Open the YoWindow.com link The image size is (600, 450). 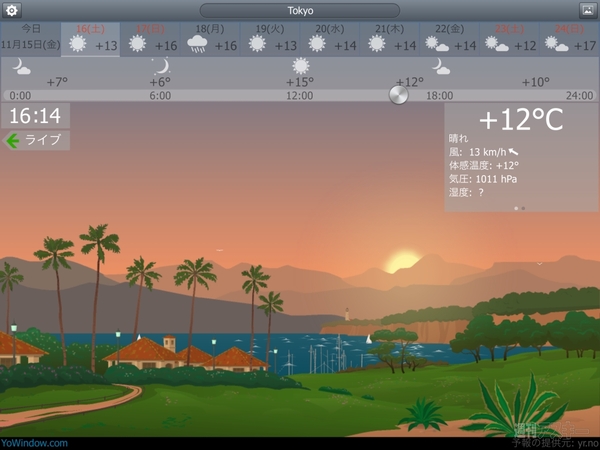(x=34, y=443)
